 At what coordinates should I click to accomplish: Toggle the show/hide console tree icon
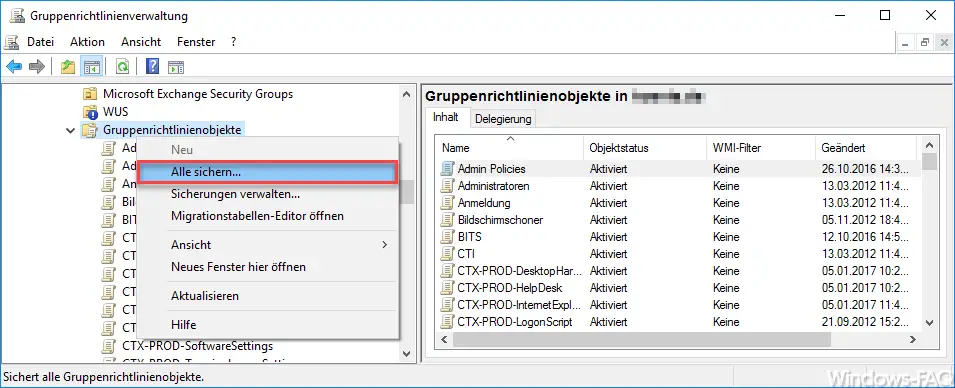coord(91,66)
